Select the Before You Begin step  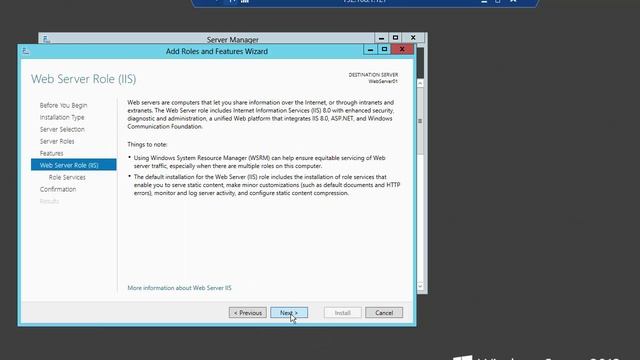[x=63, y=105]
